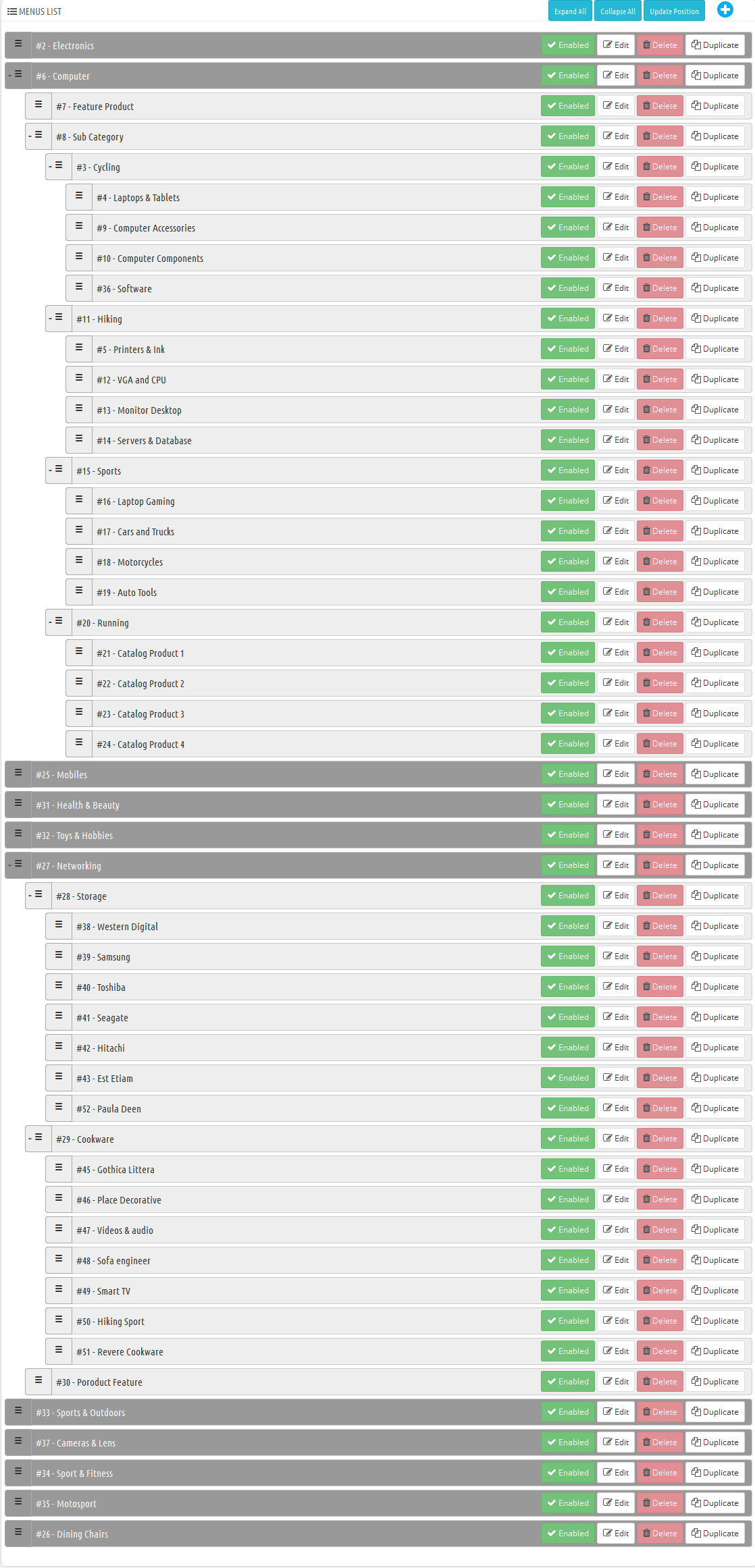Screen dimensions: 755x1568
Task: Click the drag handle for #25 Mobiles
Action: (18, 772)
